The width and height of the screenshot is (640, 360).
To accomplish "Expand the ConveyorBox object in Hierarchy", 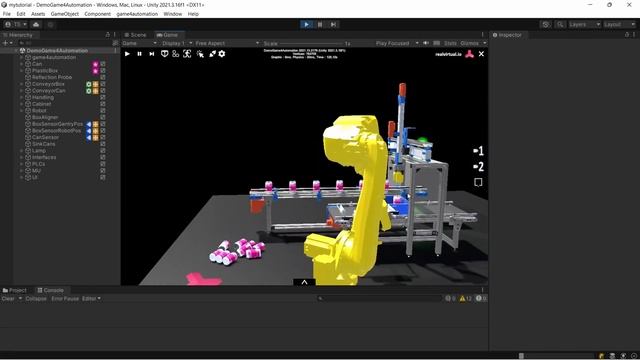I will click(21, 84).
